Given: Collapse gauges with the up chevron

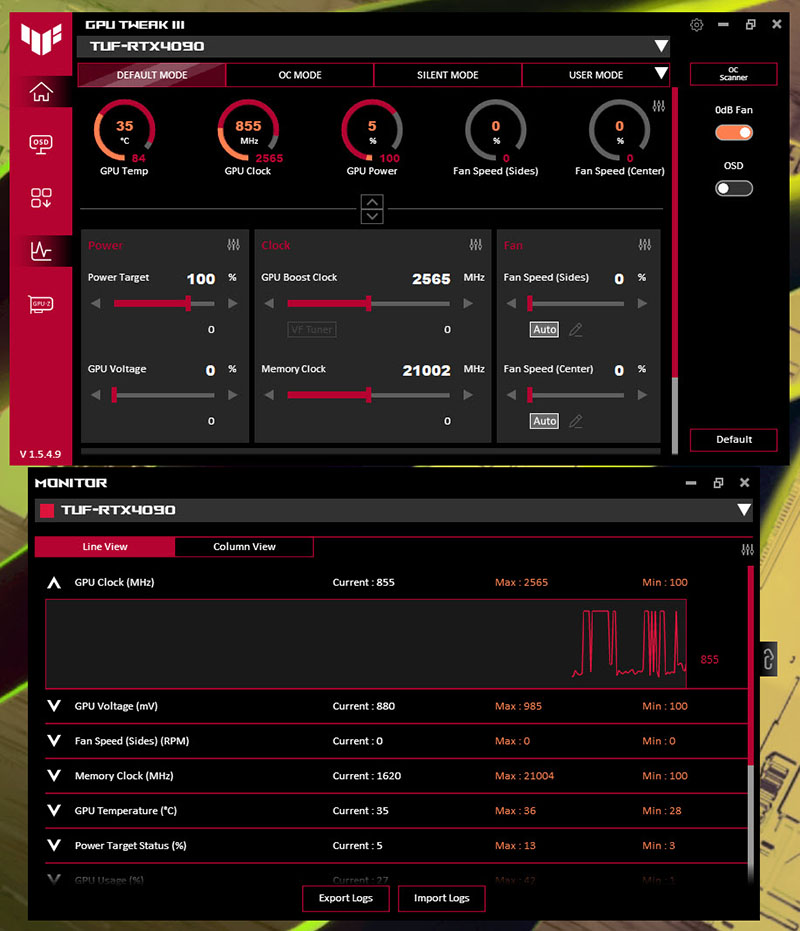Looking at the screenshot, I should 372,202.
